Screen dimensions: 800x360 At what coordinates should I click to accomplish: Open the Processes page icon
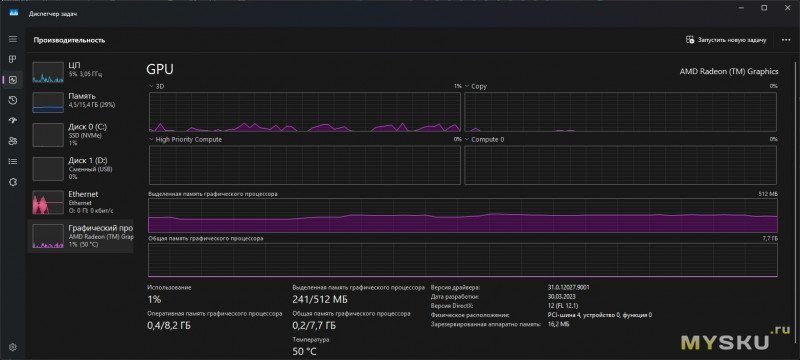pos(13,60)
